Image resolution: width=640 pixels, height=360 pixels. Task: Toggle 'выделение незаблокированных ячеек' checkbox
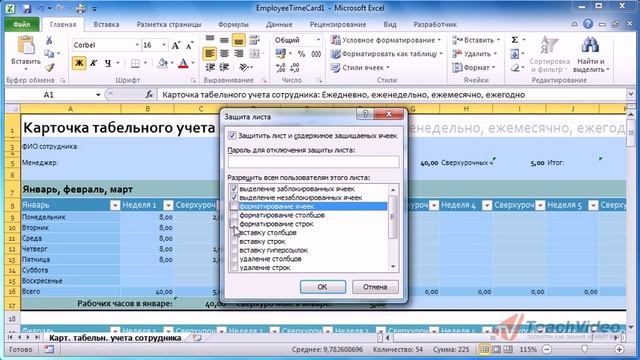(234, 197)
